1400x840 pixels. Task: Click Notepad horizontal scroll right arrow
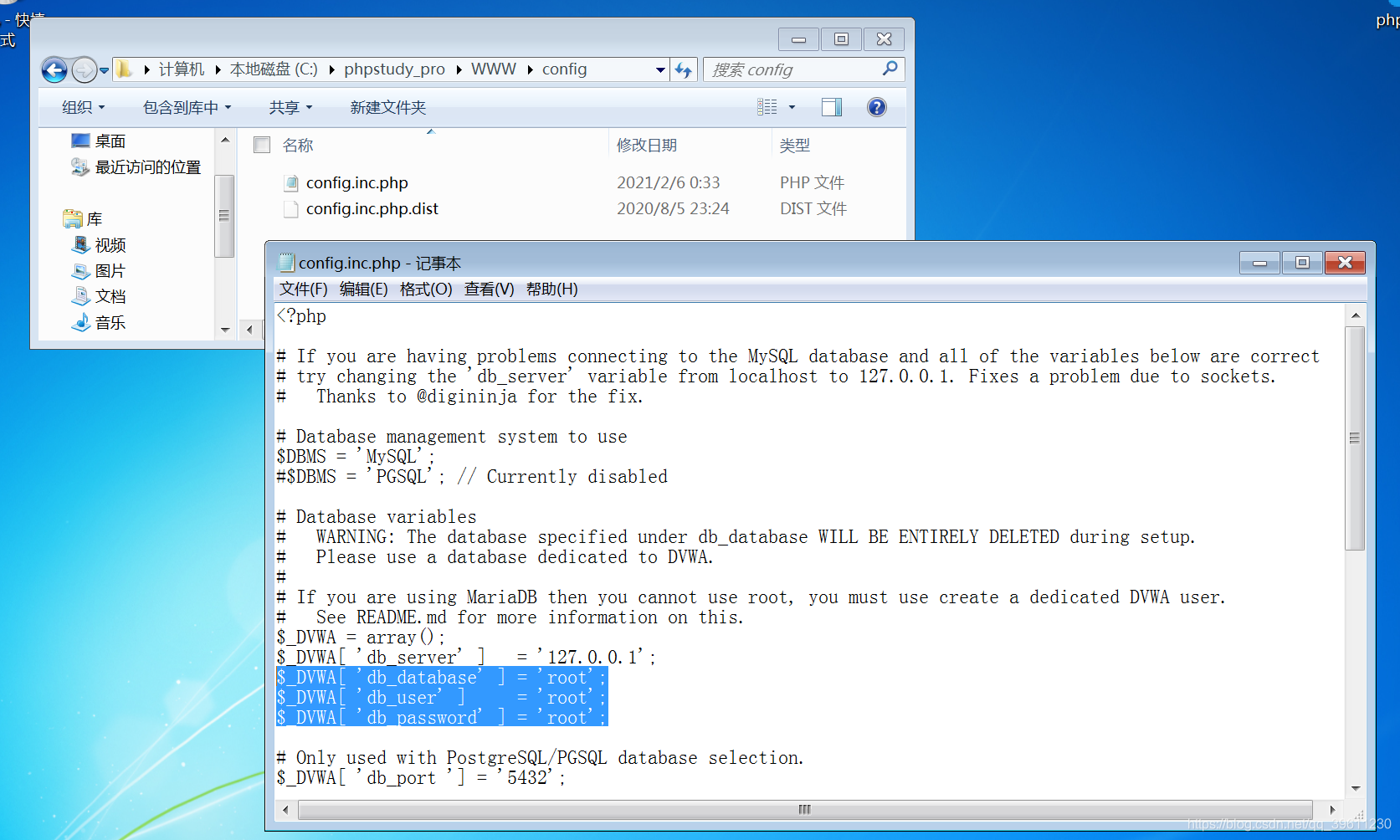1332,810
